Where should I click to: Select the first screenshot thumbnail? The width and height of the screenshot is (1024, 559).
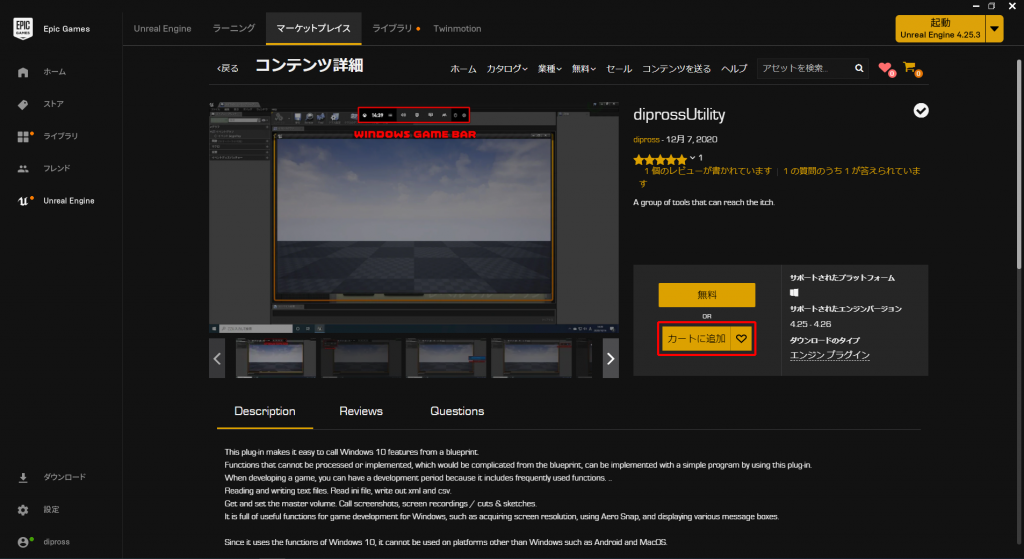pos(276,358)
